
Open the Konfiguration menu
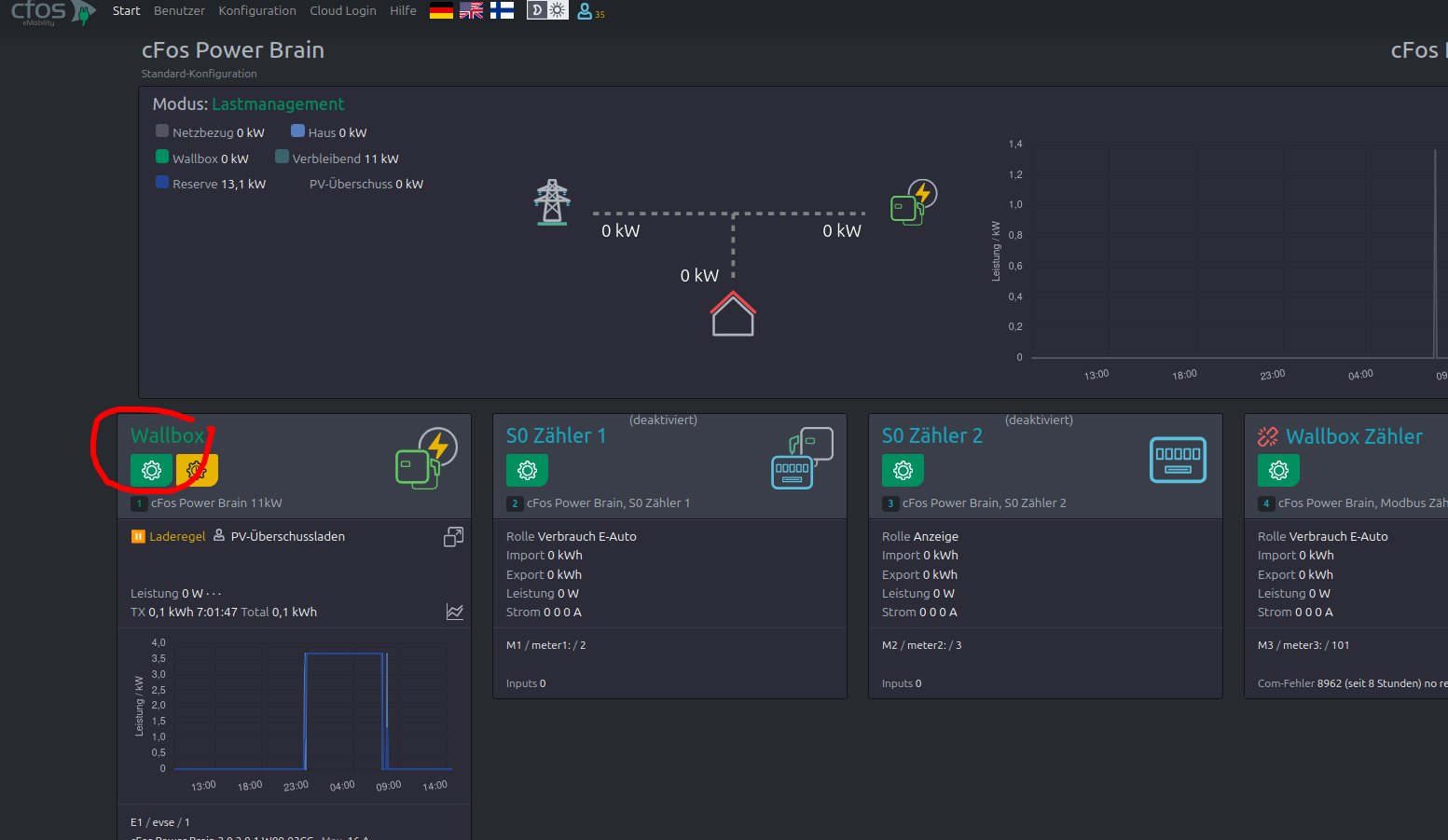tap(257, 11)
